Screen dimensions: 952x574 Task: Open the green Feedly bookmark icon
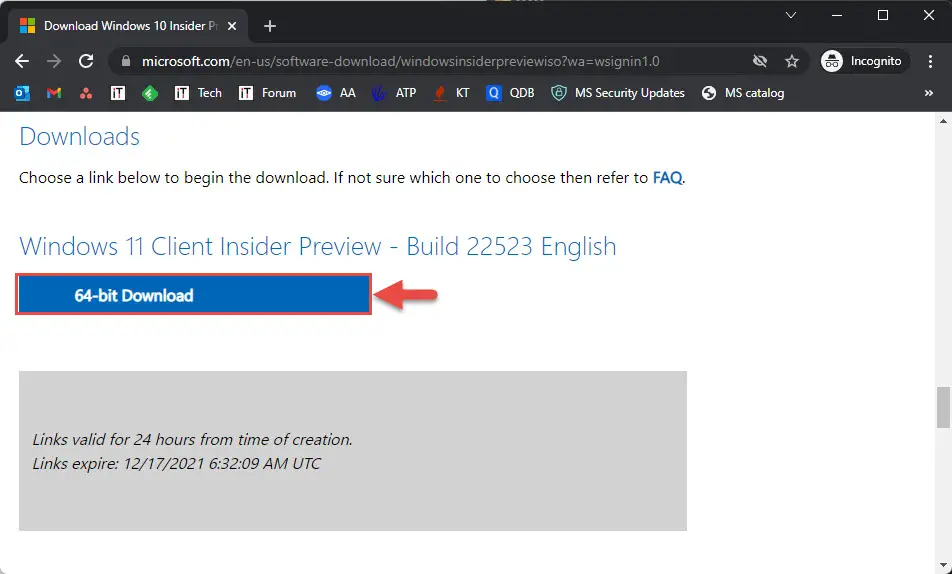tap(150, 93)
